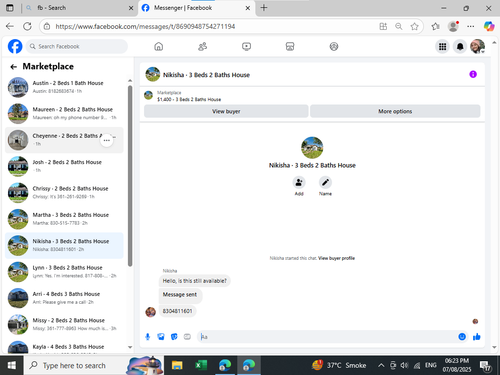
Task: Open conversation information purple icon
Action: [x=473, y=74]
